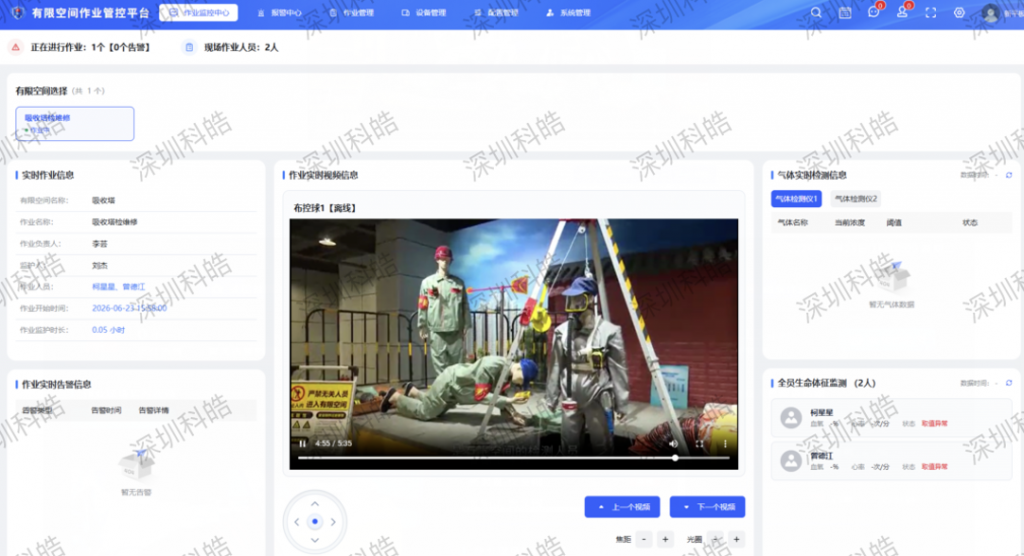Select the 吸收塔检维修 confined space card
1024x556 pixels.
tap(74, 123)
